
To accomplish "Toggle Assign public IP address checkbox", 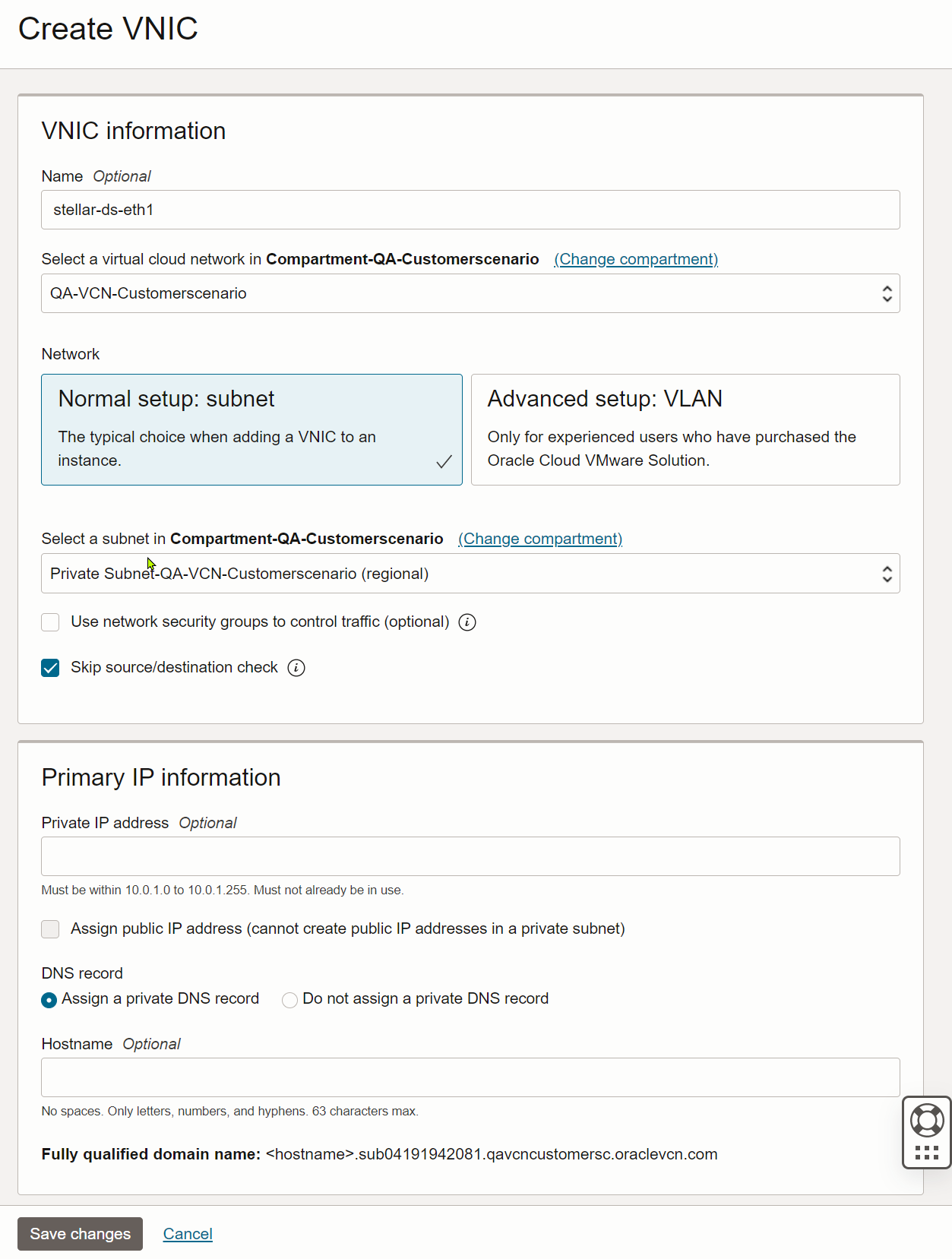I will click(x=50, y=928).
